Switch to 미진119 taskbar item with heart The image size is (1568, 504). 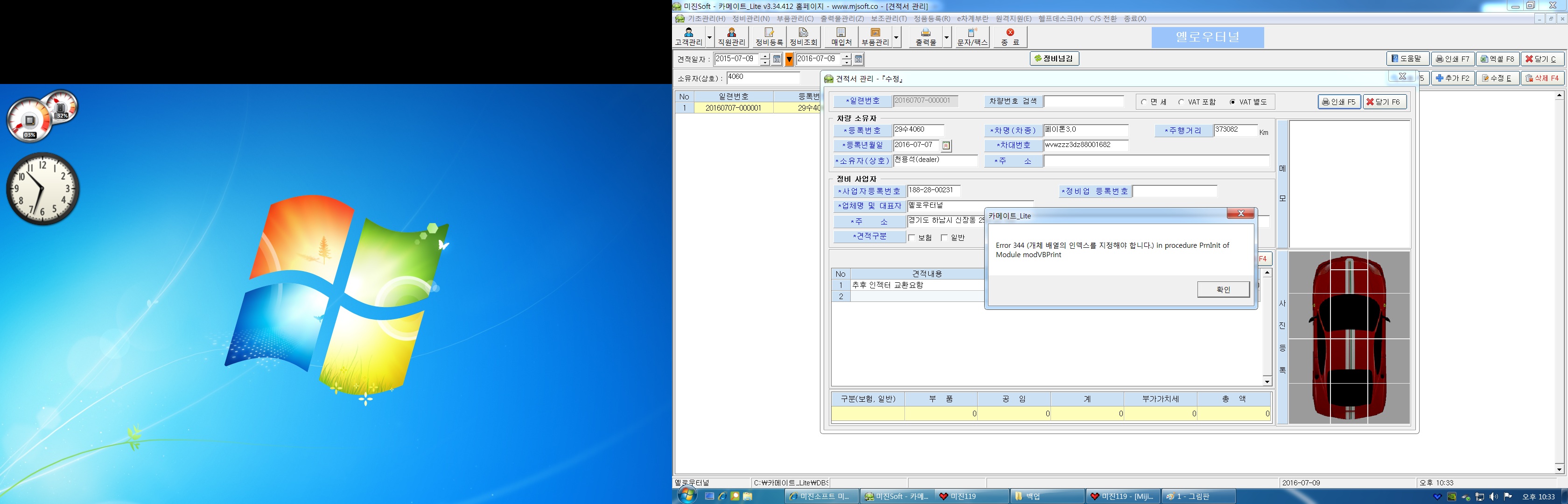[x=972, y=496]
